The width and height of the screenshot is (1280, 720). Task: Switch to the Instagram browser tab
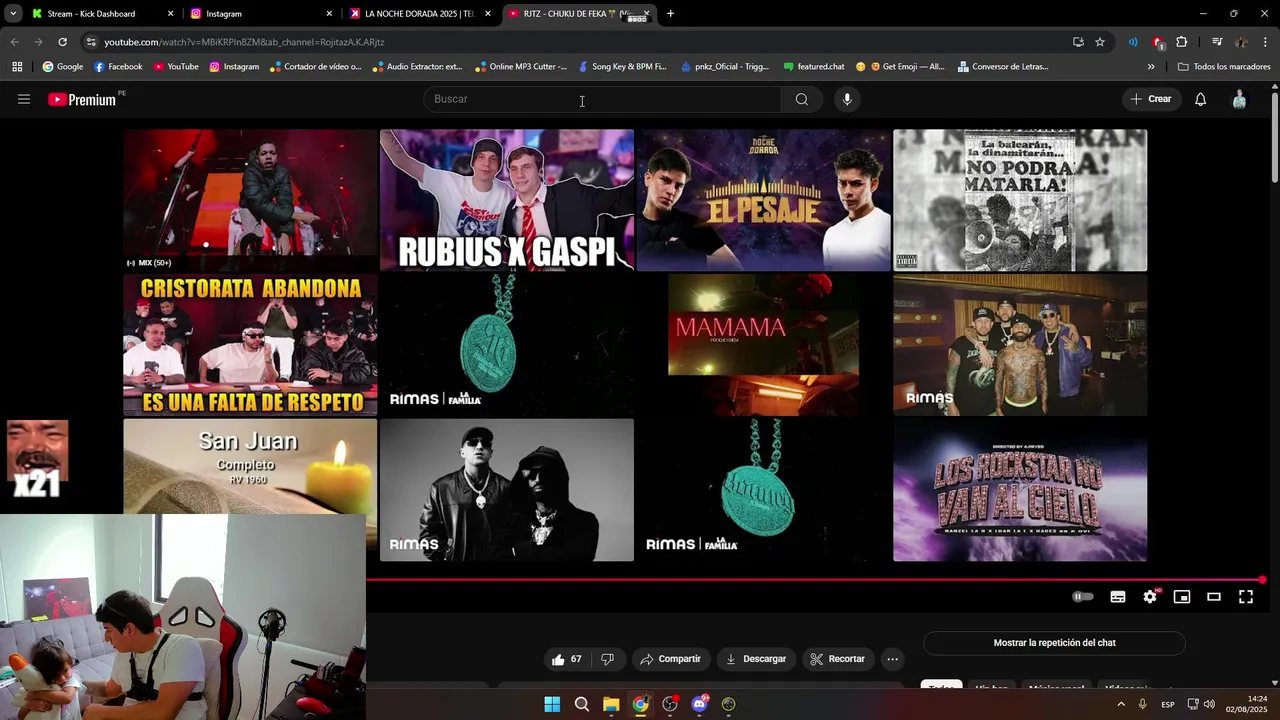tap(260, 14)
